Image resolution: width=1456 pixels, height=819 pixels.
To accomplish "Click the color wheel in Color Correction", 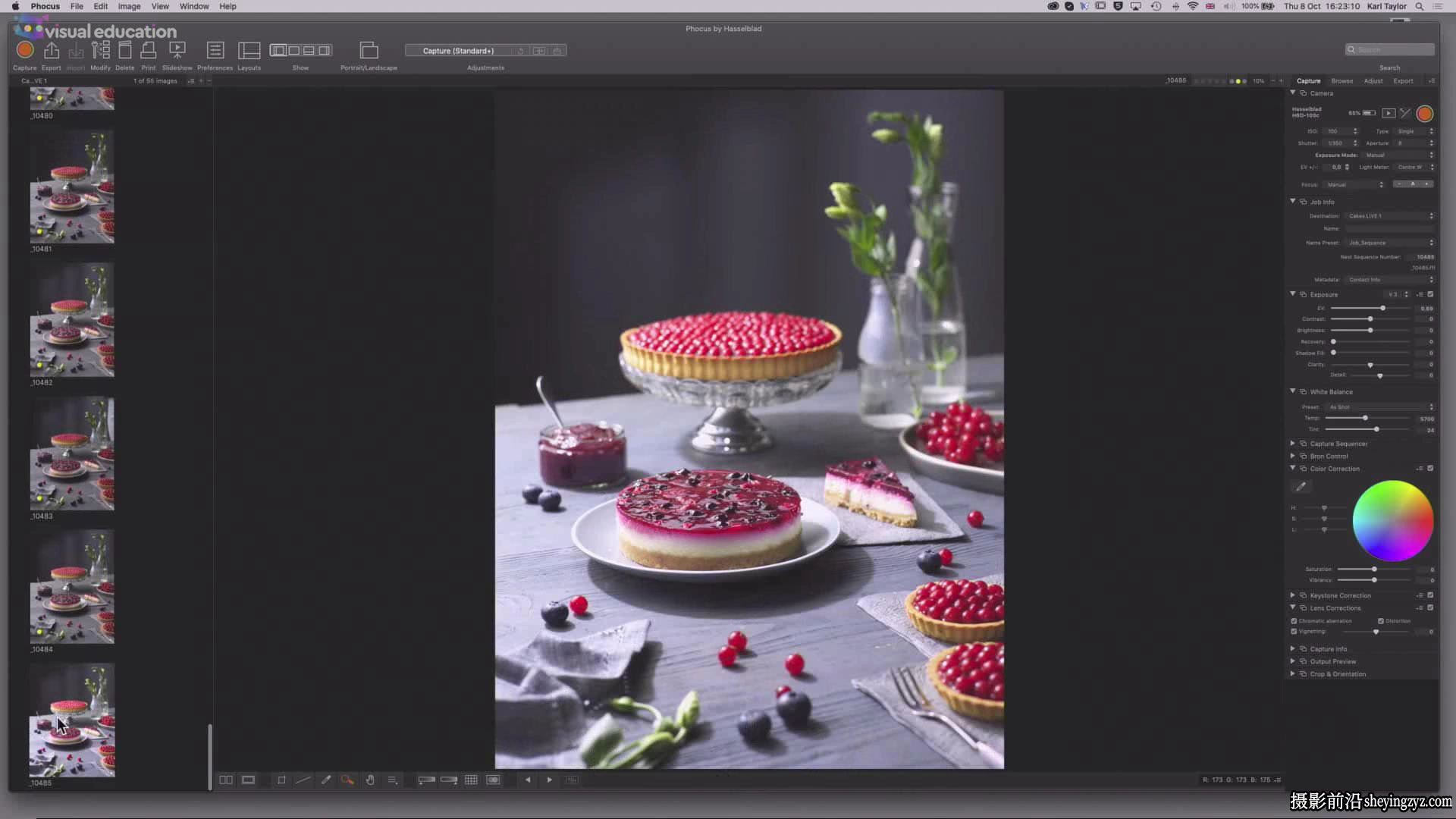I will pyautogui.click(x=1393, y=521).
